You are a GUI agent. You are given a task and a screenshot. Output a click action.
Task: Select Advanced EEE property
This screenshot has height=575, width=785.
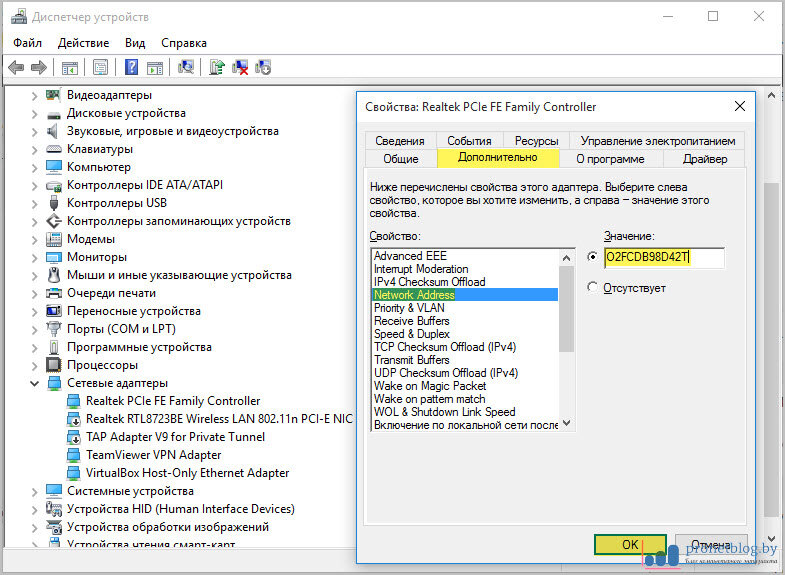pyautogui.click(x=410, y=256)
